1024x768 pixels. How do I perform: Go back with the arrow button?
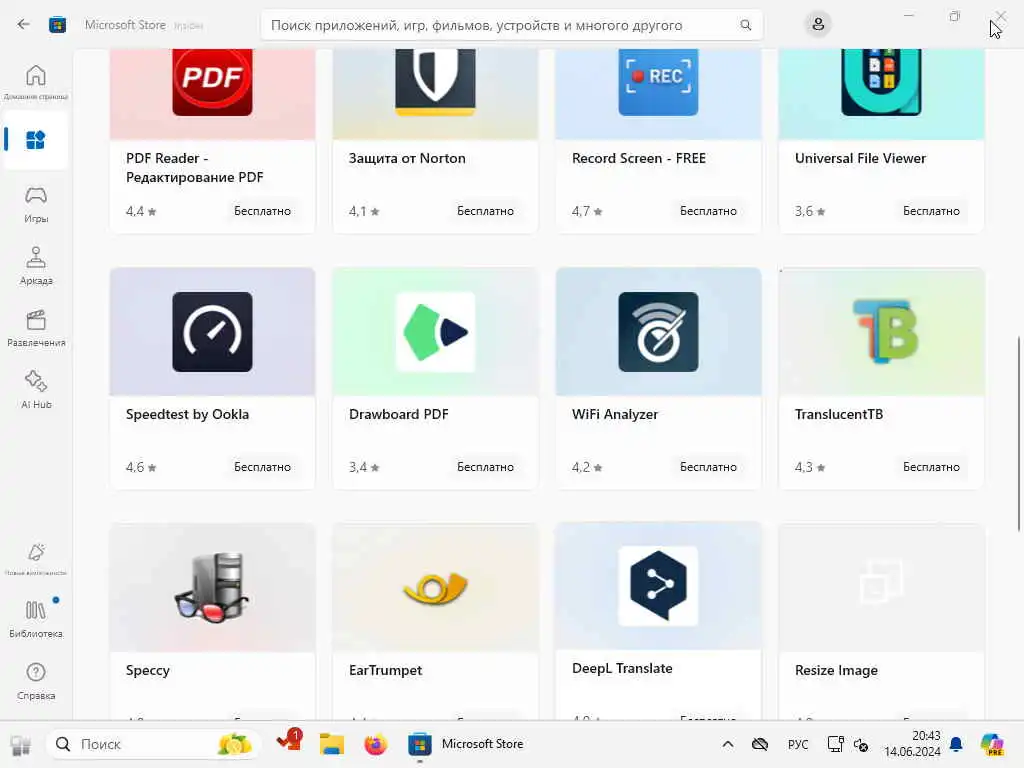pyautogui.click(x=24, y=25)
